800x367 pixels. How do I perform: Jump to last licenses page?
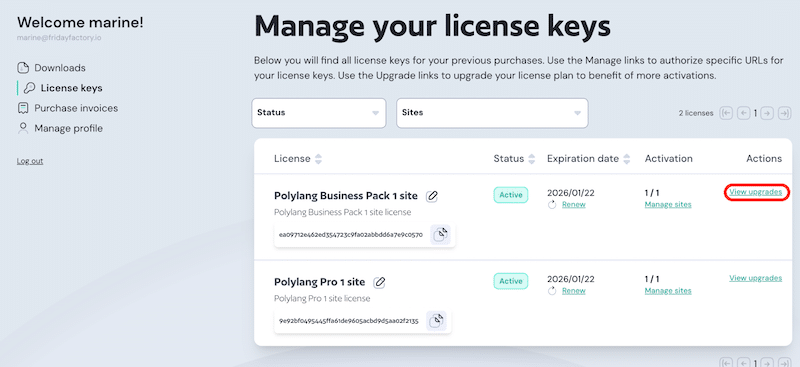(784, 113)
